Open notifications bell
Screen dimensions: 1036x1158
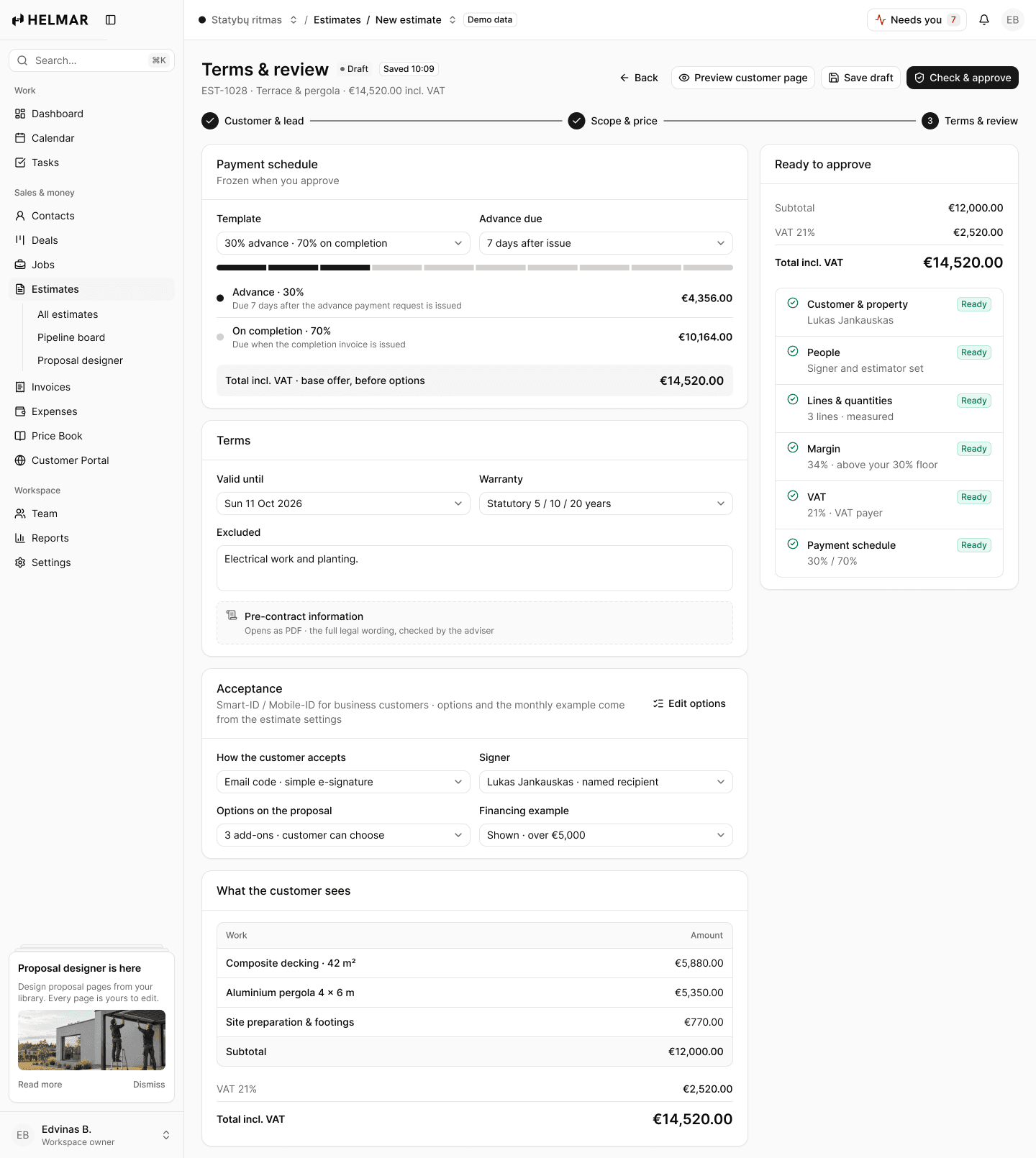(984, 20)
